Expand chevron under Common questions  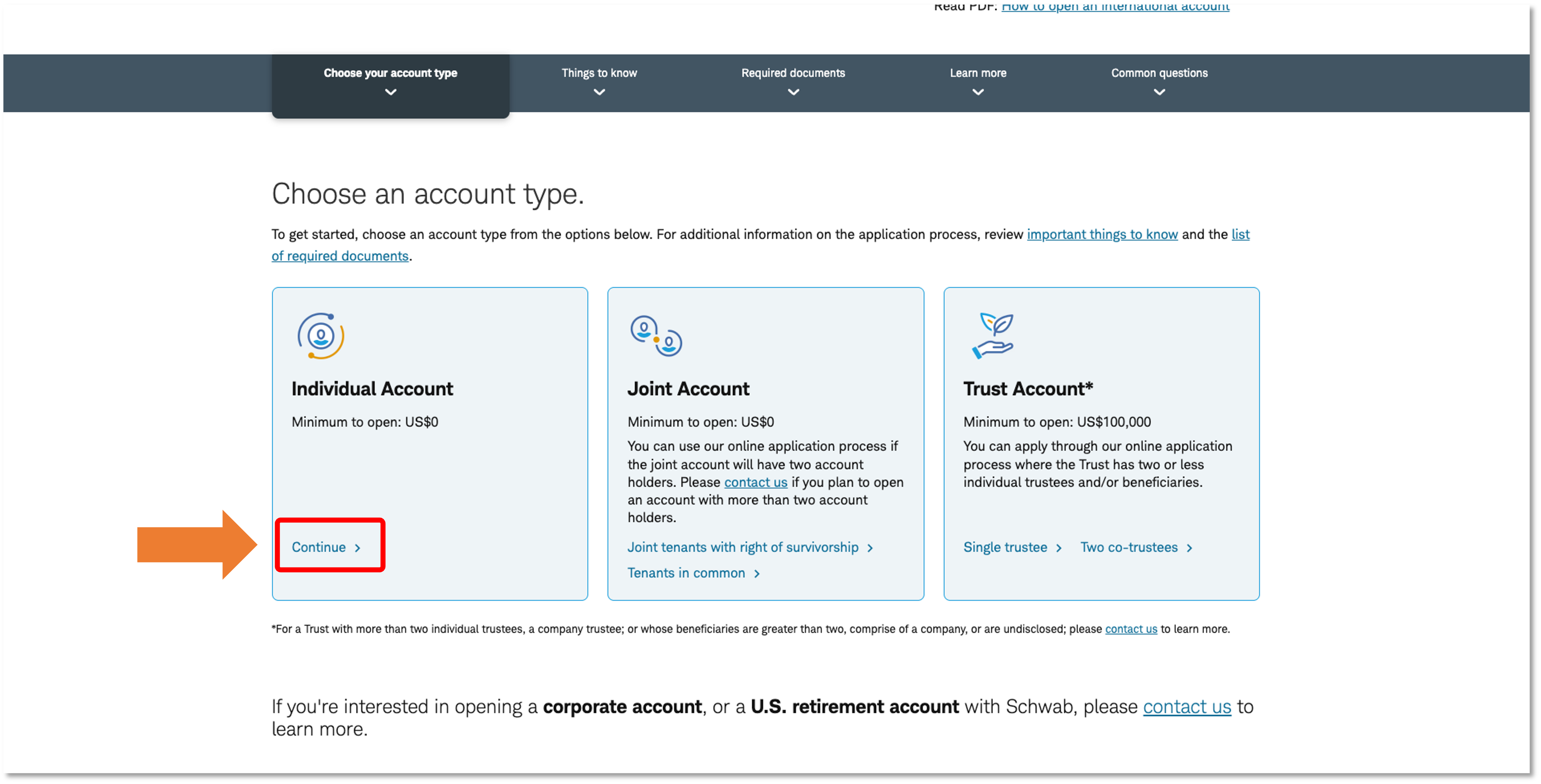coord(1159,92)
